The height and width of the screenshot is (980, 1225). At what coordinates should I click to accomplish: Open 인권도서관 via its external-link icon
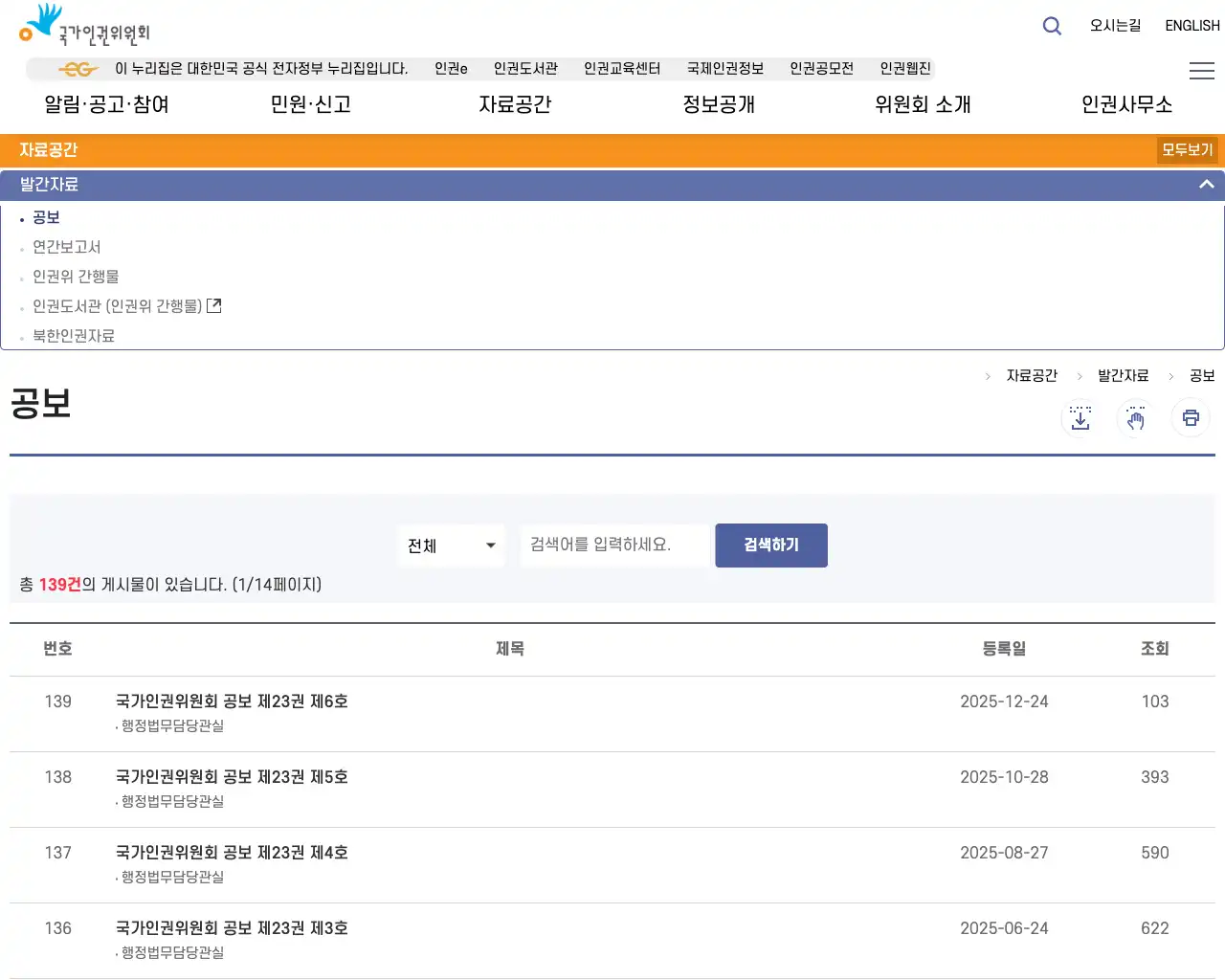pos(214,305)
